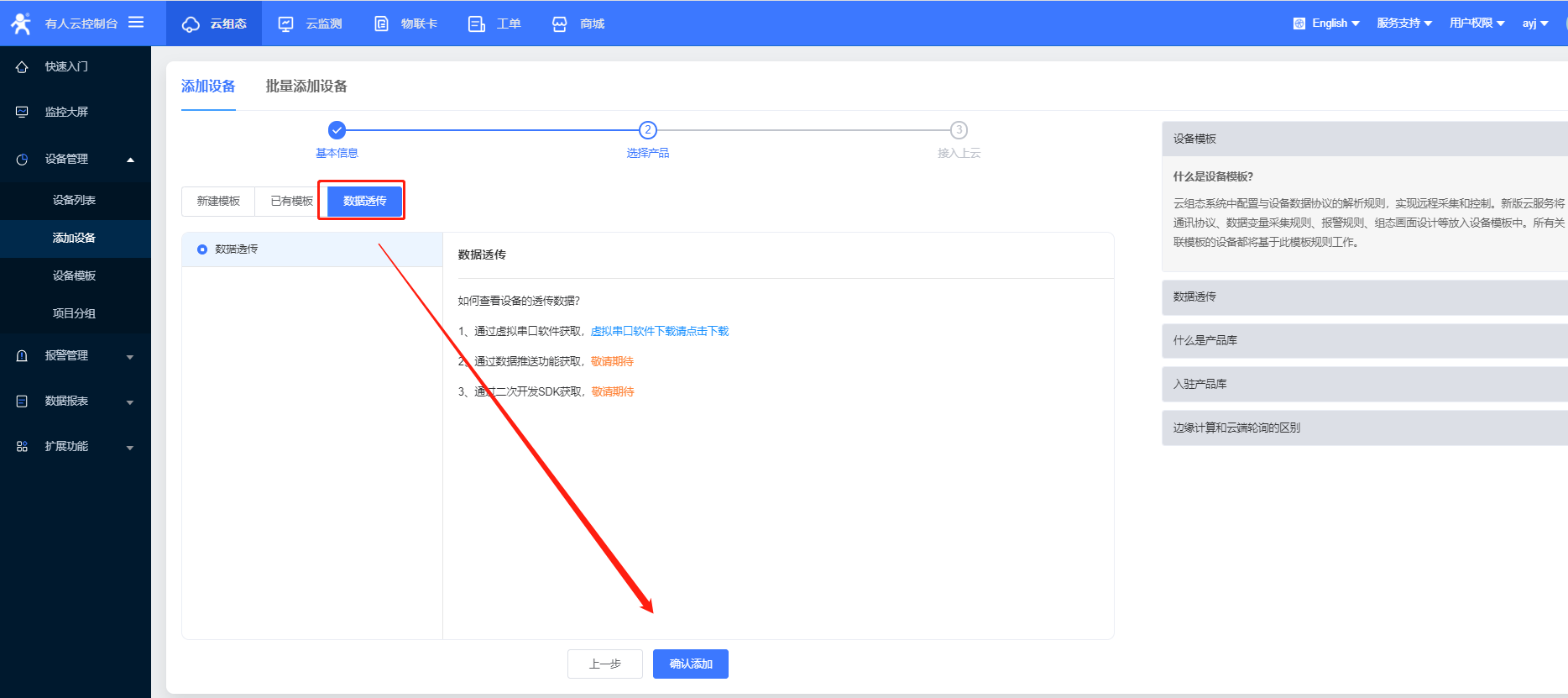Open the 云组态 cloud icon module

(191, 24)
